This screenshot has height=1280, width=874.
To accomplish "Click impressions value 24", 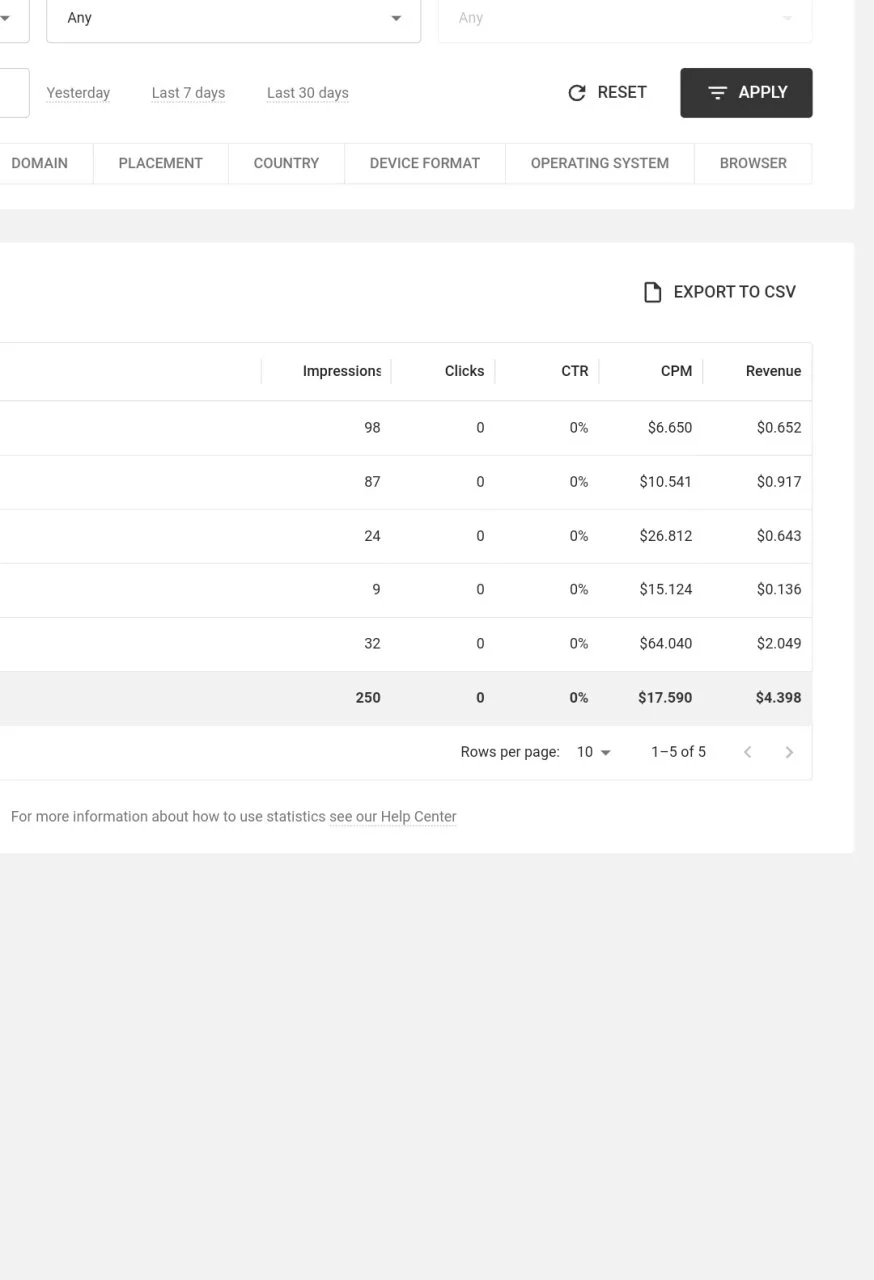I will point(372,536).
